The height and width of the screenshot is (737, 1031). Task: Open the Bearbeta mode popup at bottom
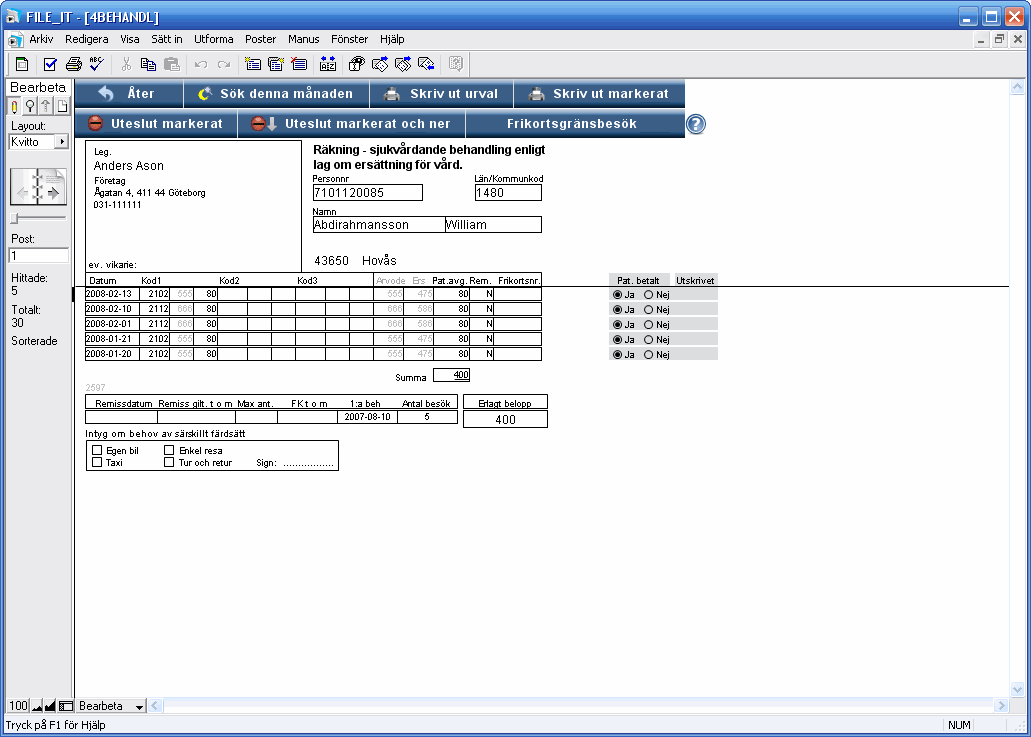pyautogui.click(x=110, y=706)
